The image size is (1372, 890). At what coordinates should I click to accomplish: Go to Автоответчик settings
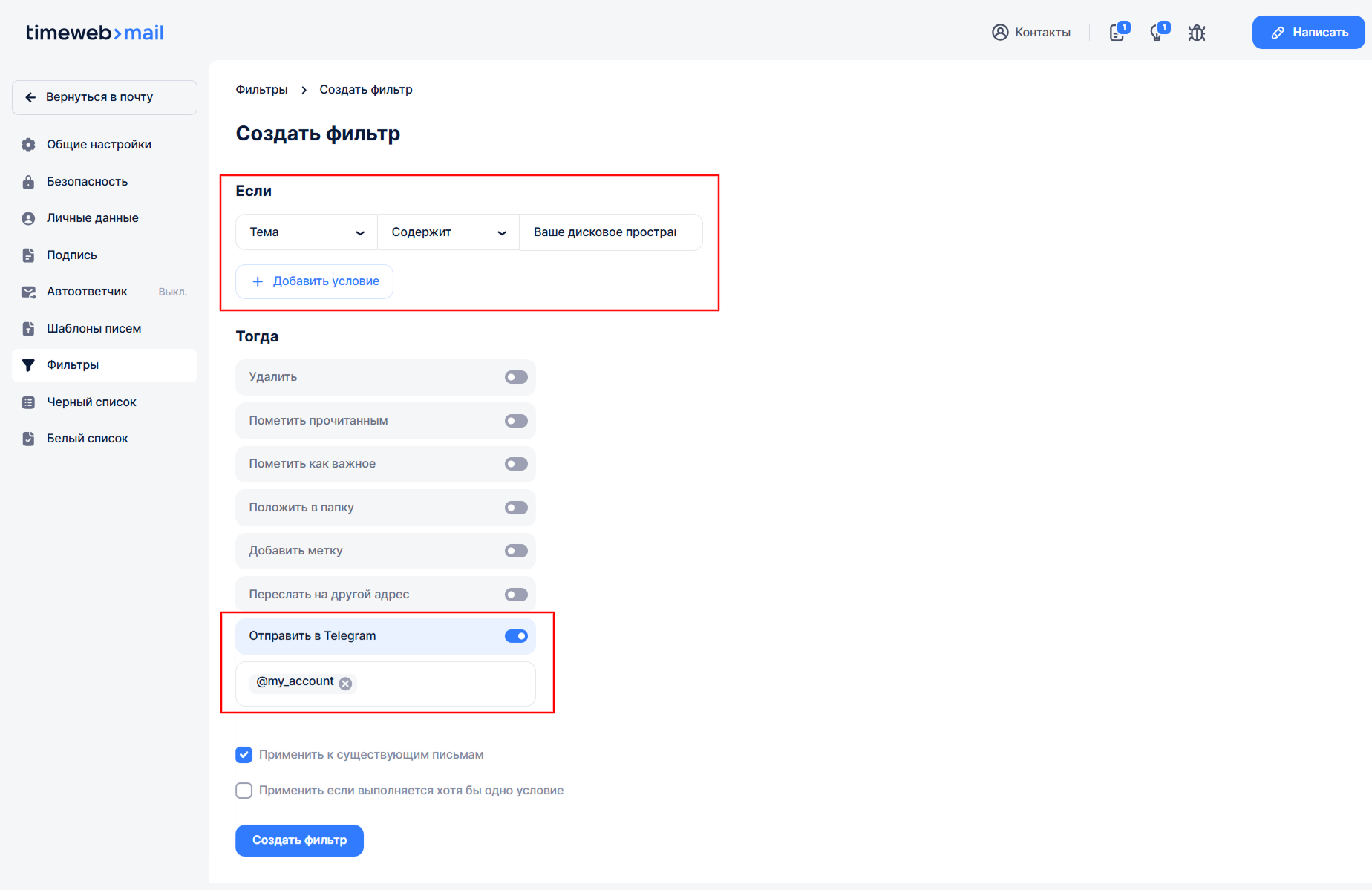pyautogui.click(x=87, y=292)
